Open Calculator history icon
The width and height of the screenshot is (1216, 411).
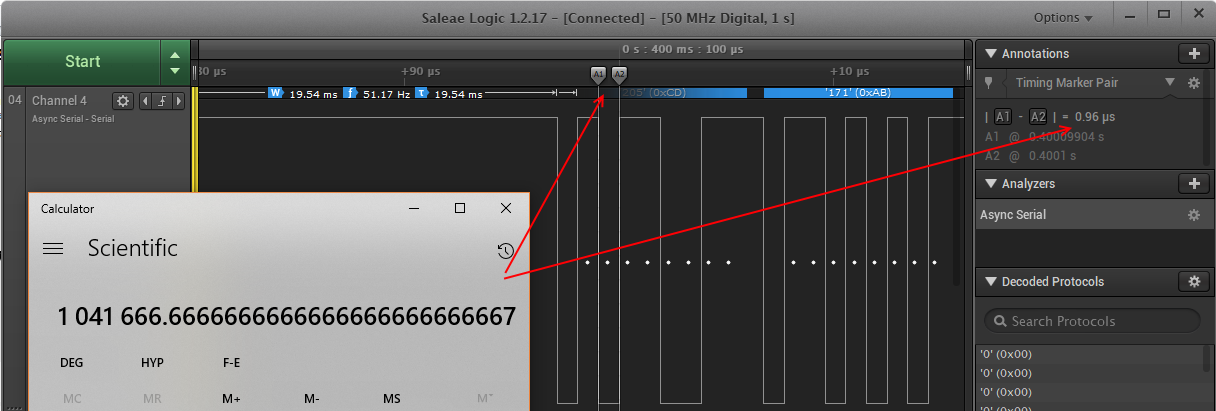click(x=506, y=250)
